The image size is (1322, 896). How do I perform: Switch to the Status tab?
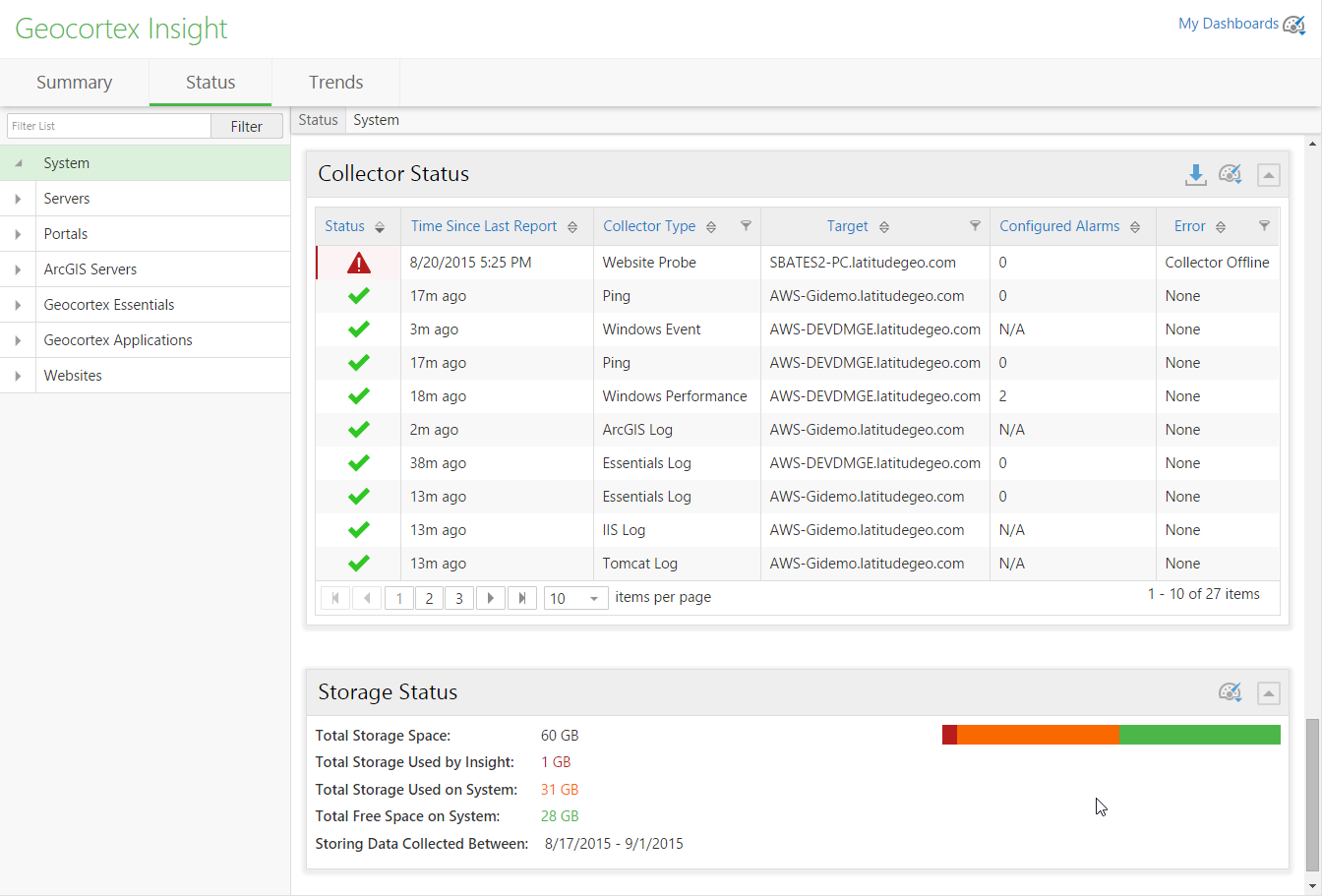[x=210, y=83]
